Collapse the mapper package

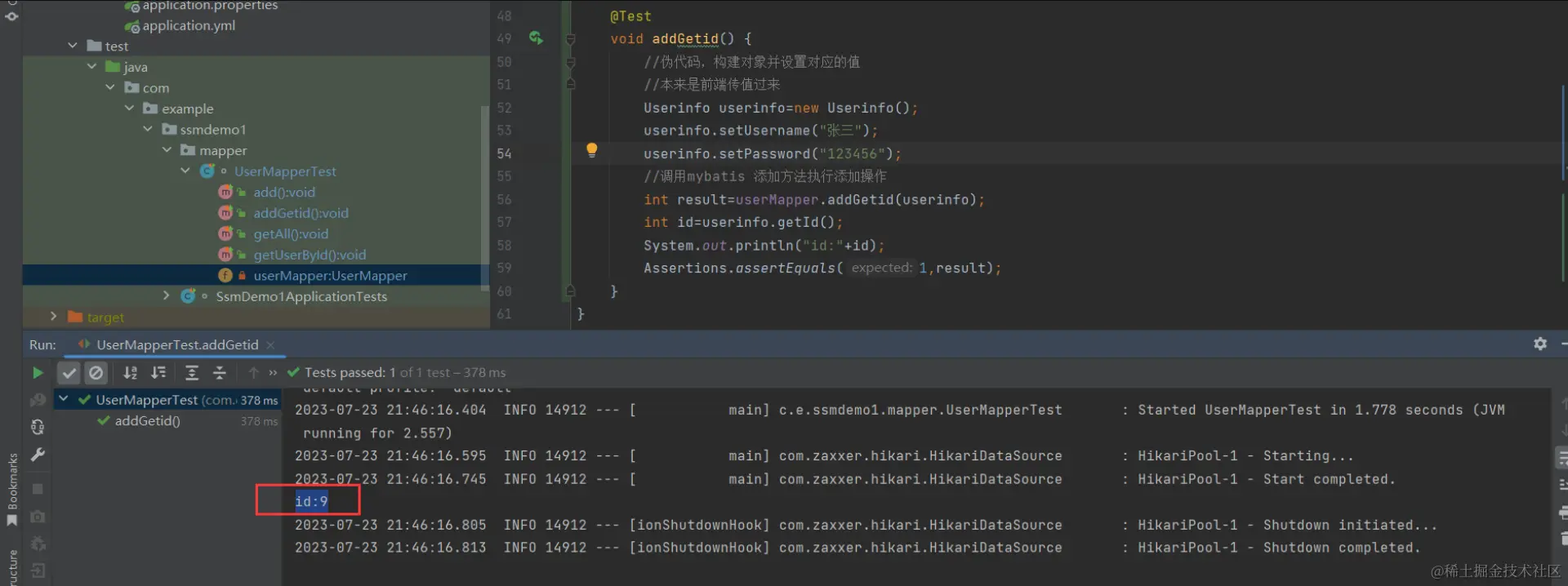point(167,150)
